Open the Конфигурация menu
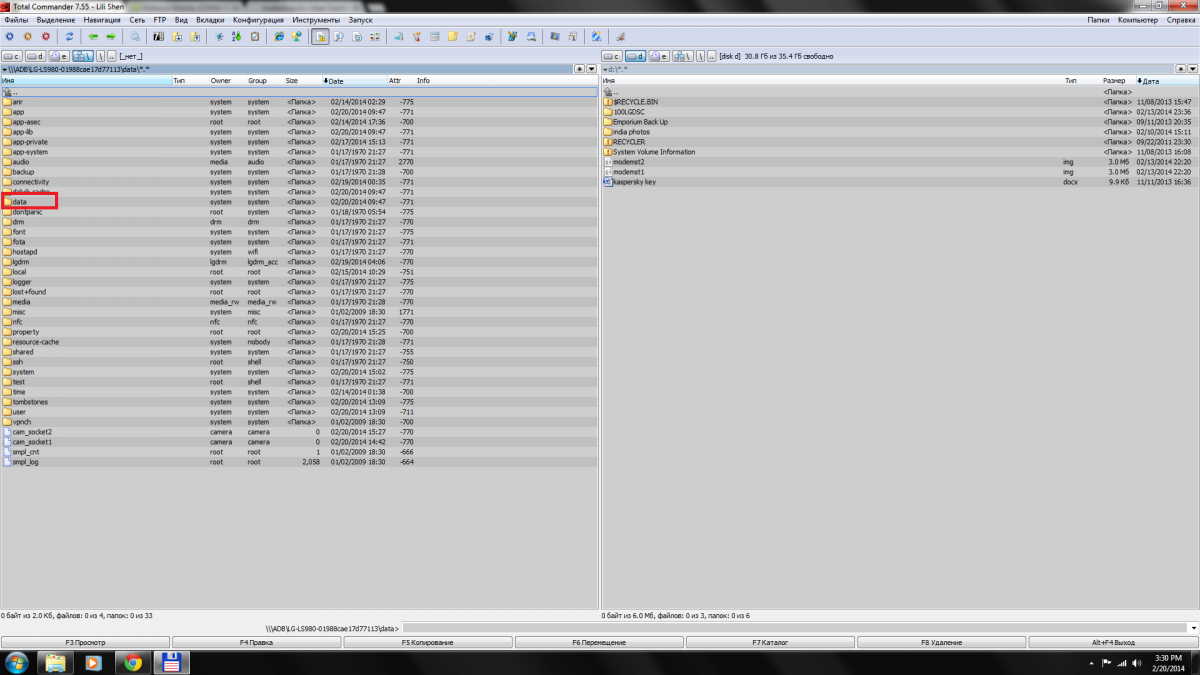 (257, 19)
